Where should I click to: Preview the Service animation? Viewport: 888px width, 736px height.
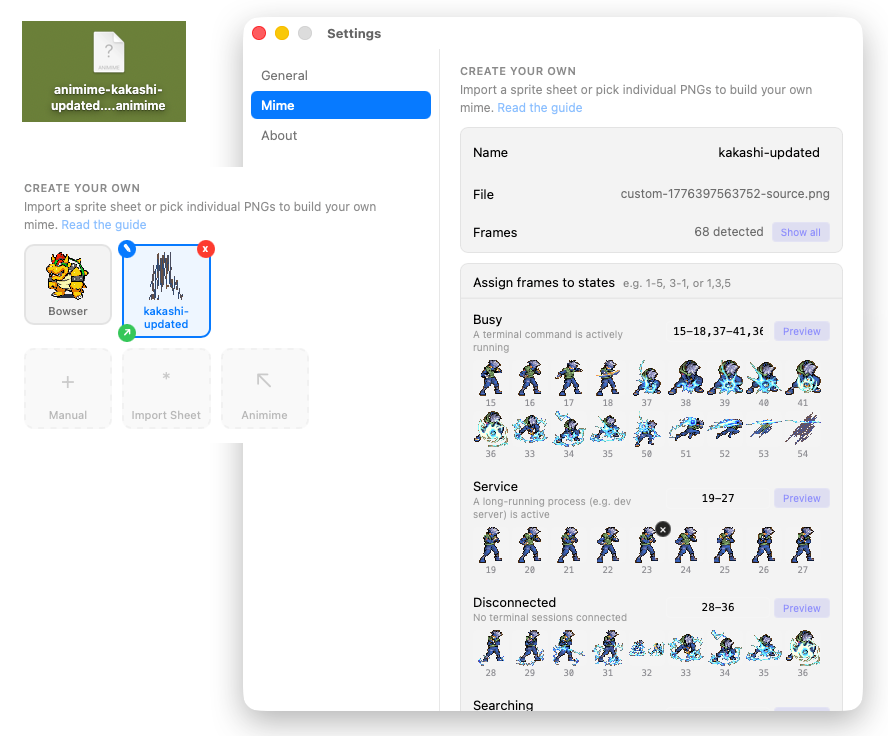800,498
